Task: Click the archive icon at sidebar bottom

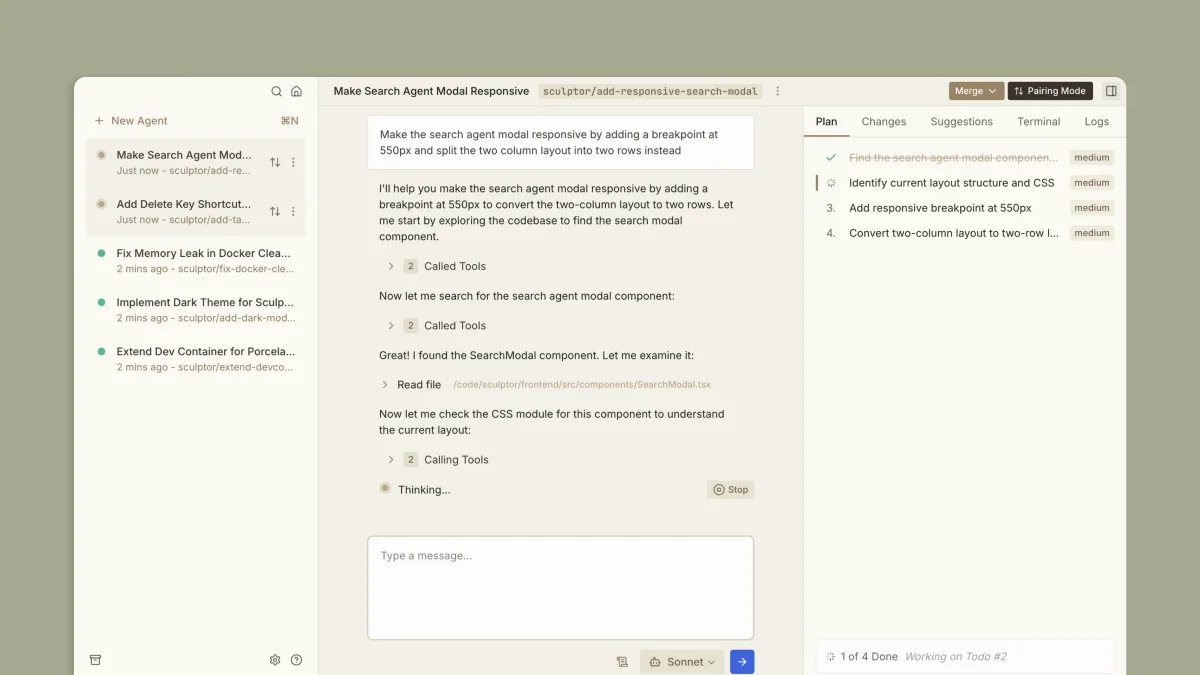Action: 96,660
